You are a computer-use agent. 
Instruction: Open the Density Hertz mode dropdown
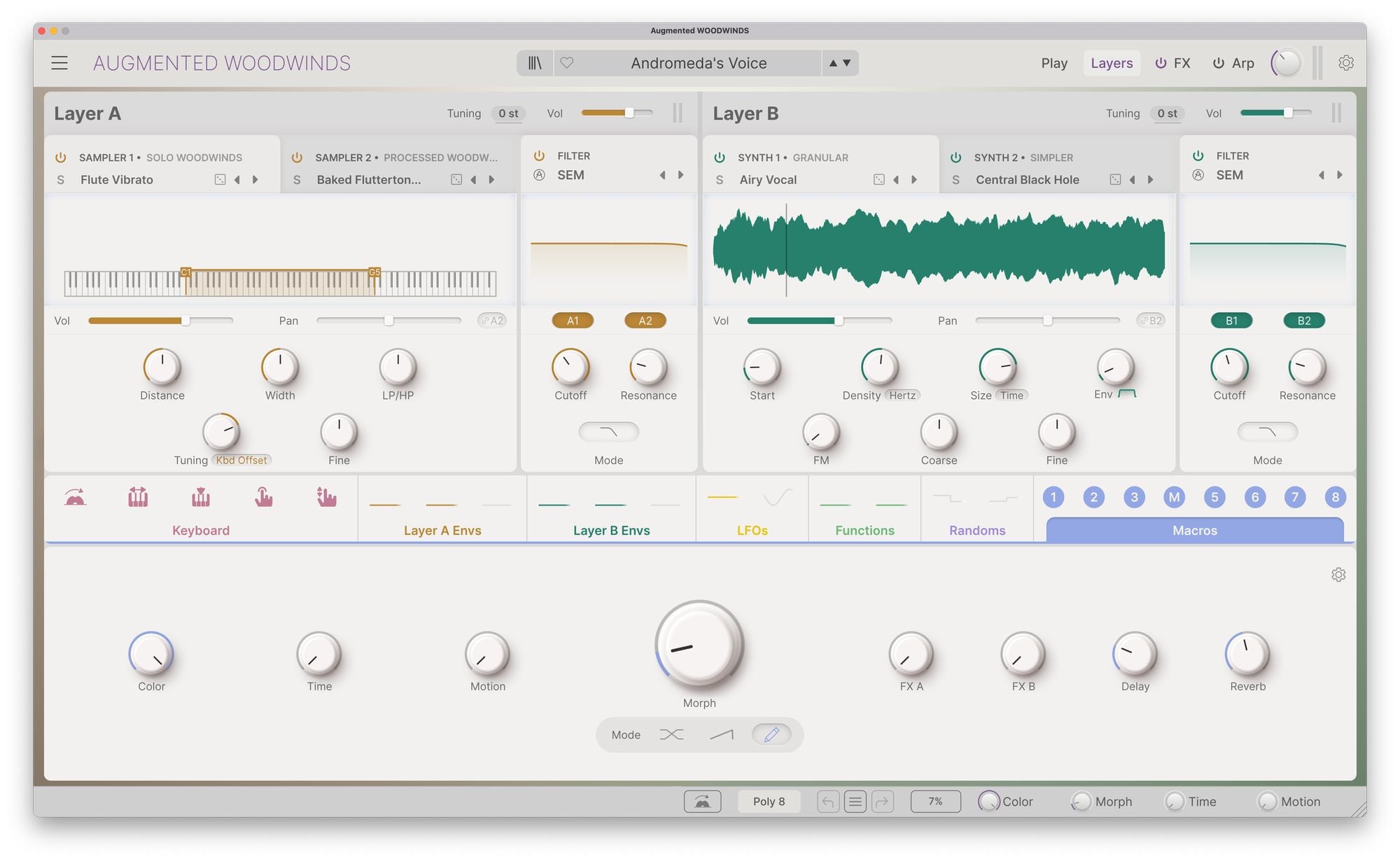(x=902, y=395)
